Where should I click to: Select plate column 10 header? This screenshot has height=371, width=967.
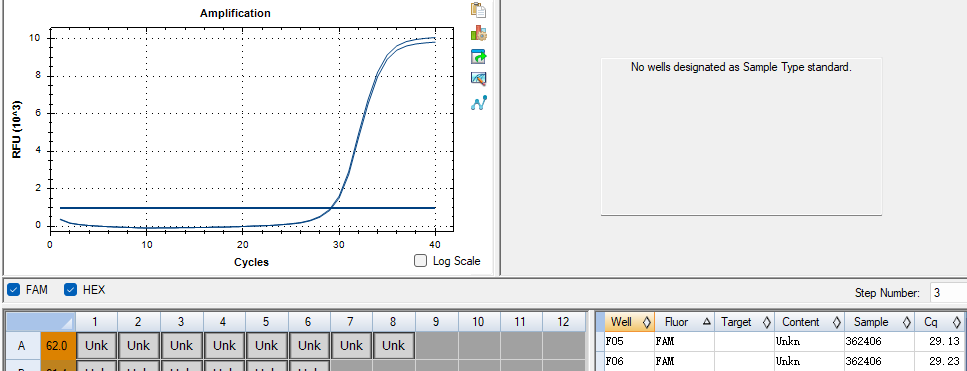pyautogui.click(x=479, y=322)
